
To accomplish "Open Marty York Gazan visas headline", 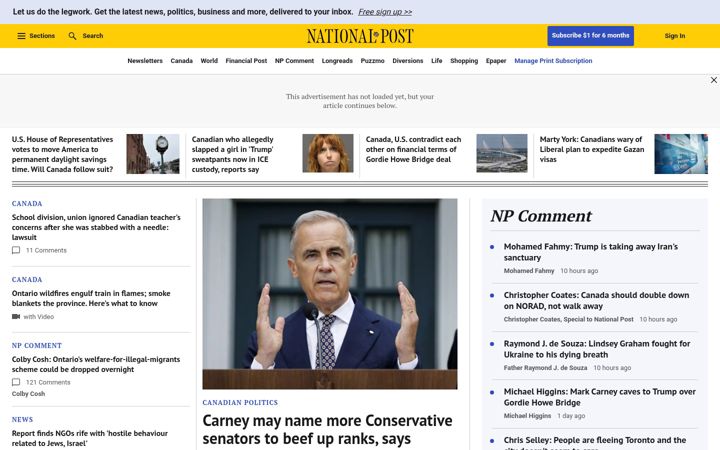I will (591, 149).
